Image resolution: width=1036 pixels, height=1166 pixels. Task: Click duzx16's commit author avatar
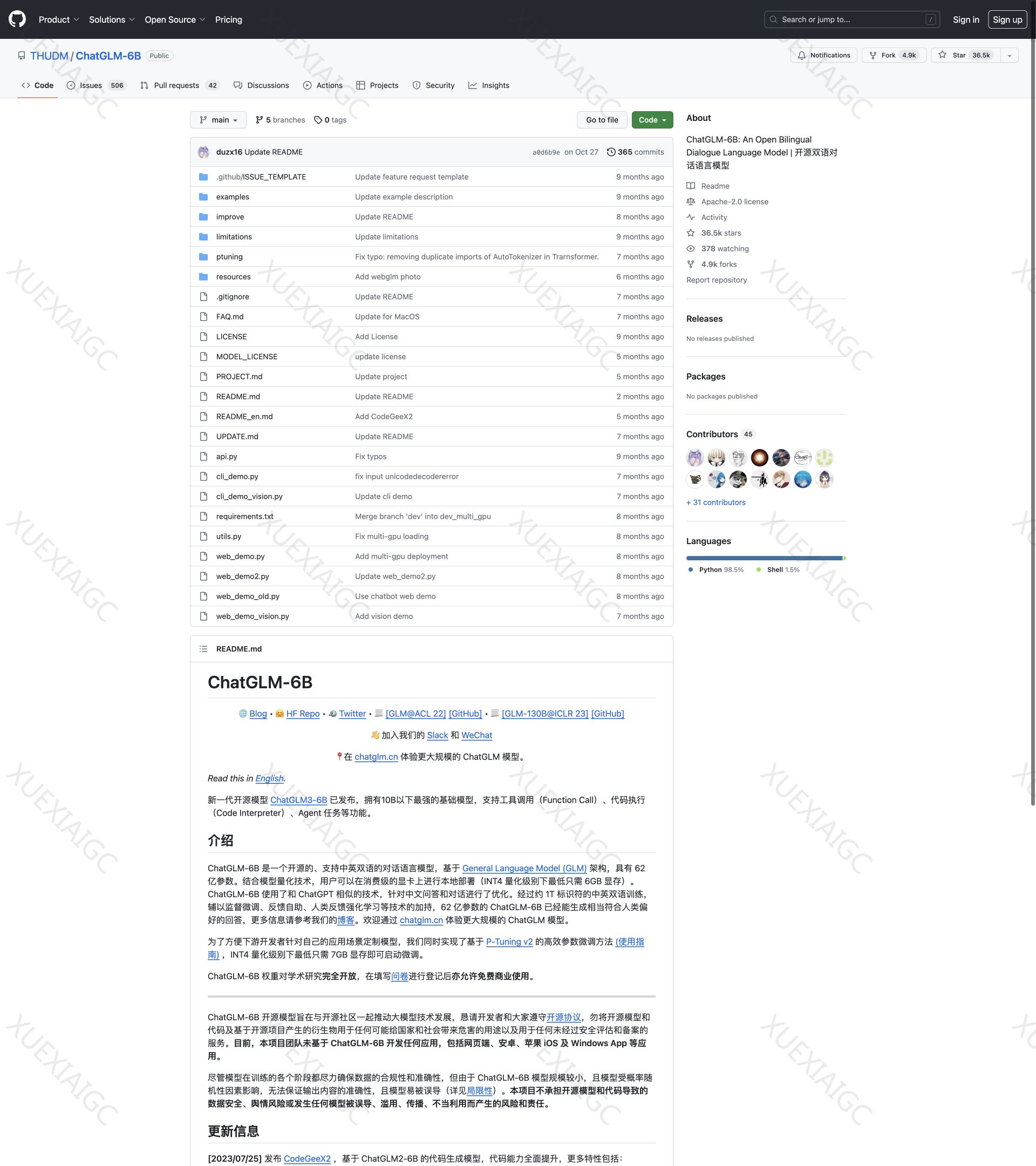point(203,152)
